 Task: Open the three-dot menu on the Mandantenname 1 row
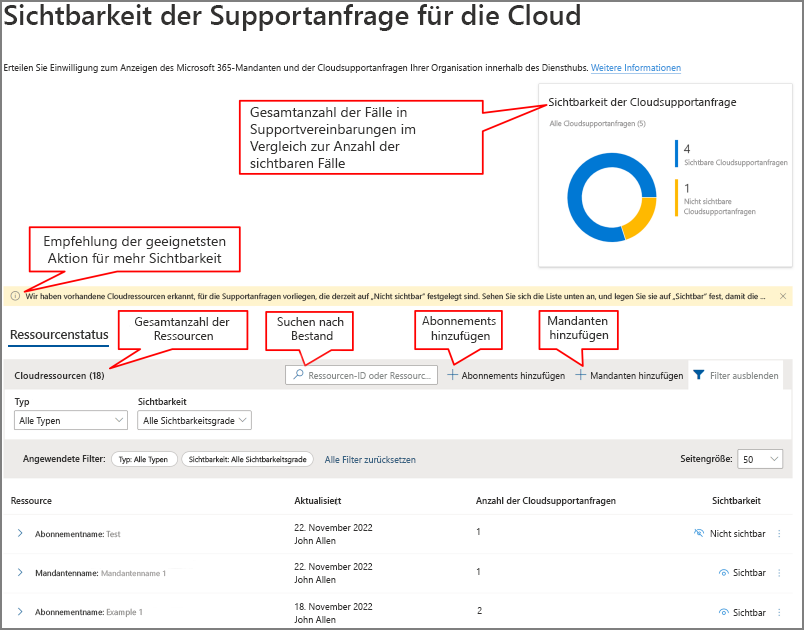tap(779, 573)
